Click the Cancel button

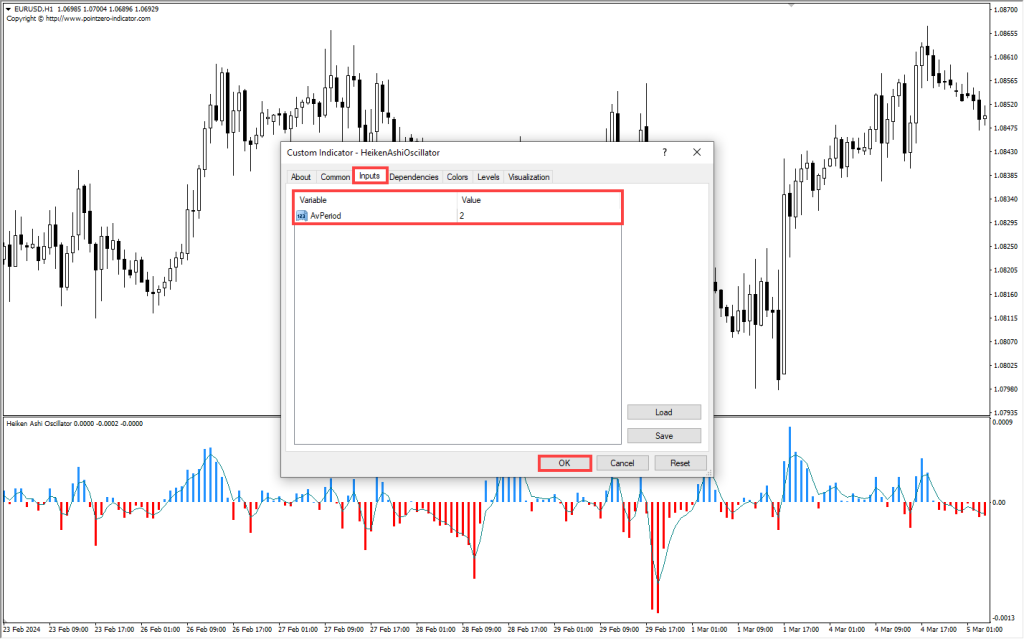(x=622, y=463)
